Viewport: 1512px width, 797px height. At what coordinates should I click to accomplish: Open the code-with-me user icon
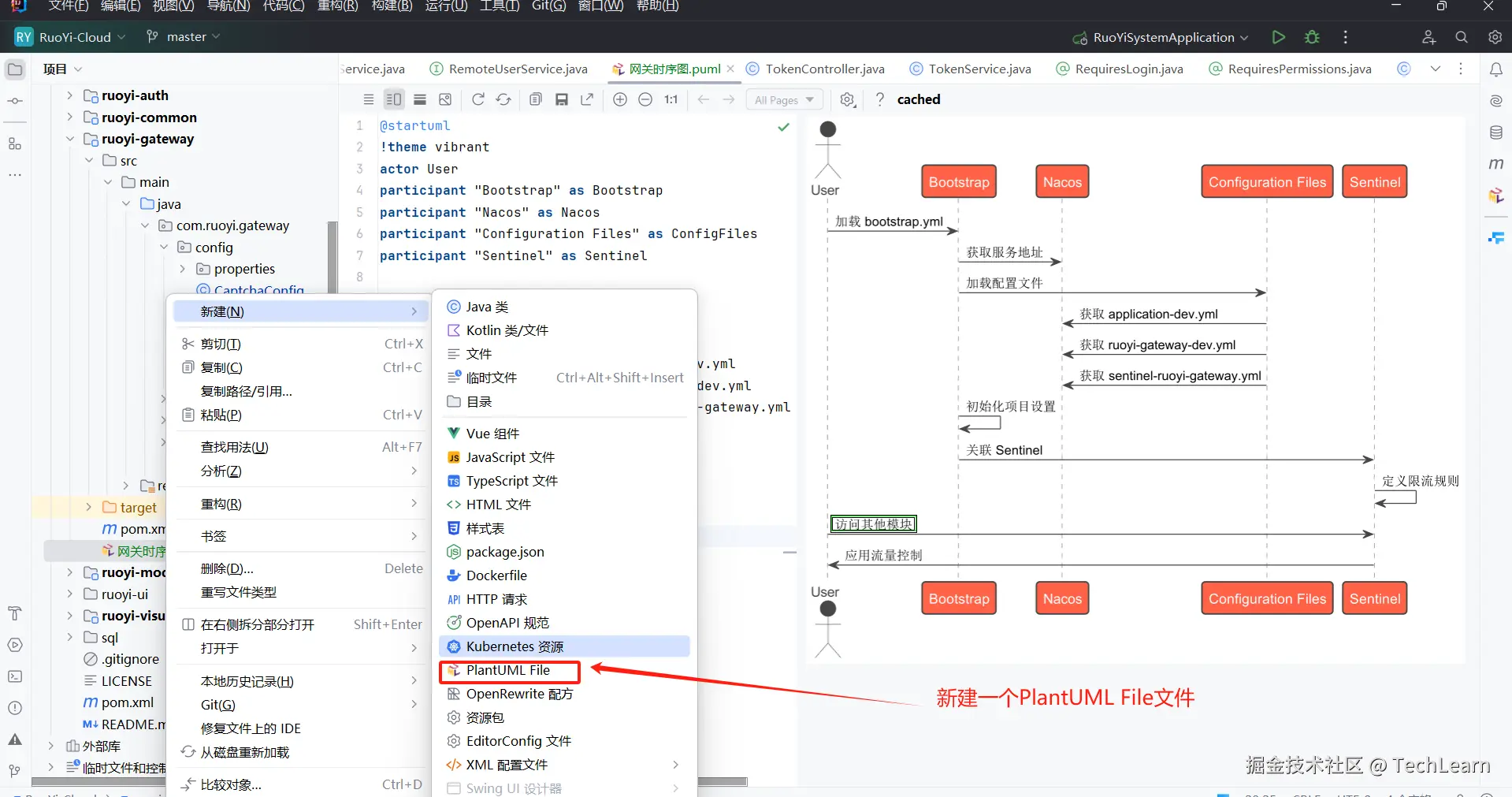point(1428,37)
